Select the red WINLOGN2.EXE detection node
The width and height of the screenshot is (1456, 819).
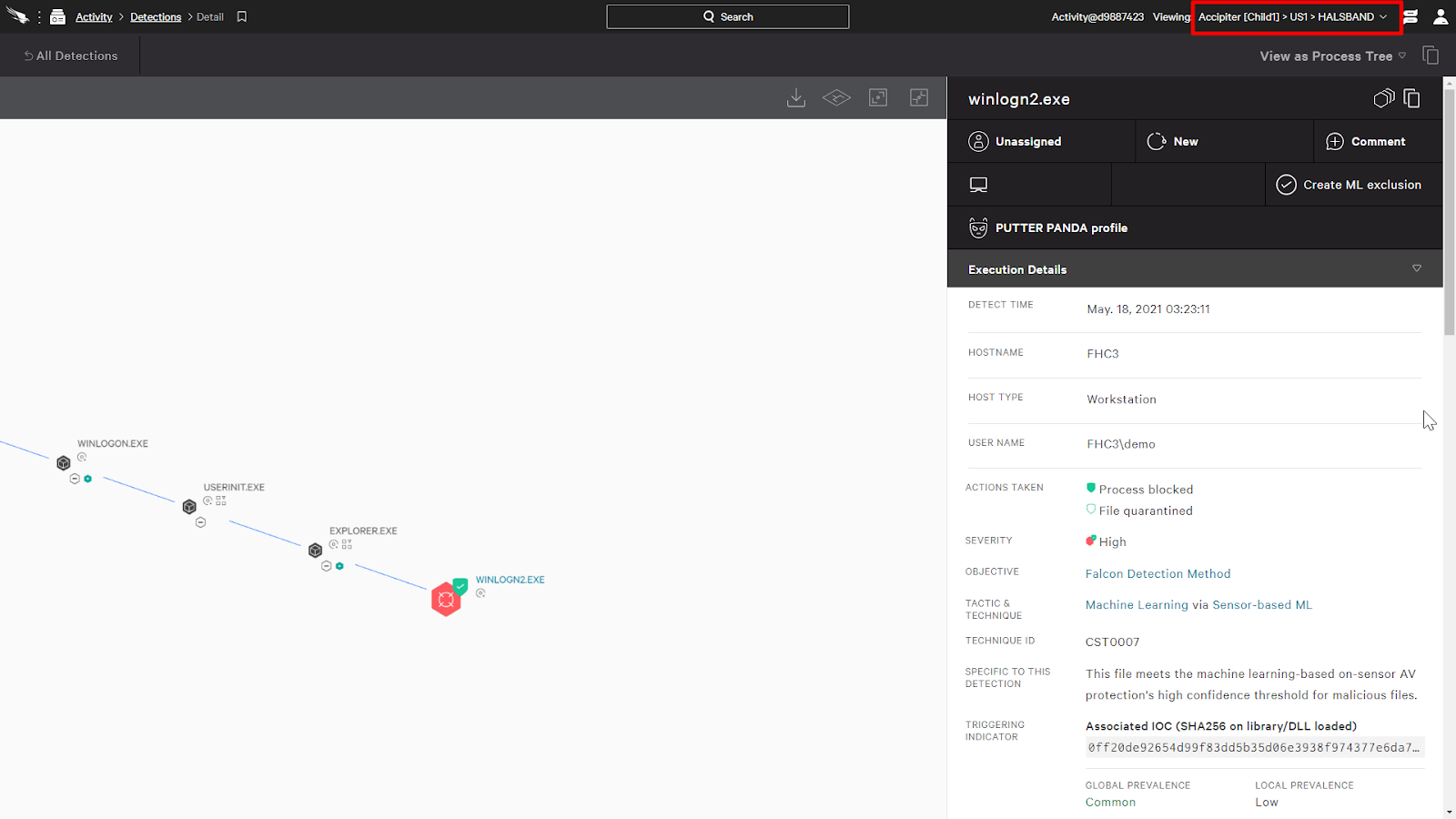click(x=446, y=600)
